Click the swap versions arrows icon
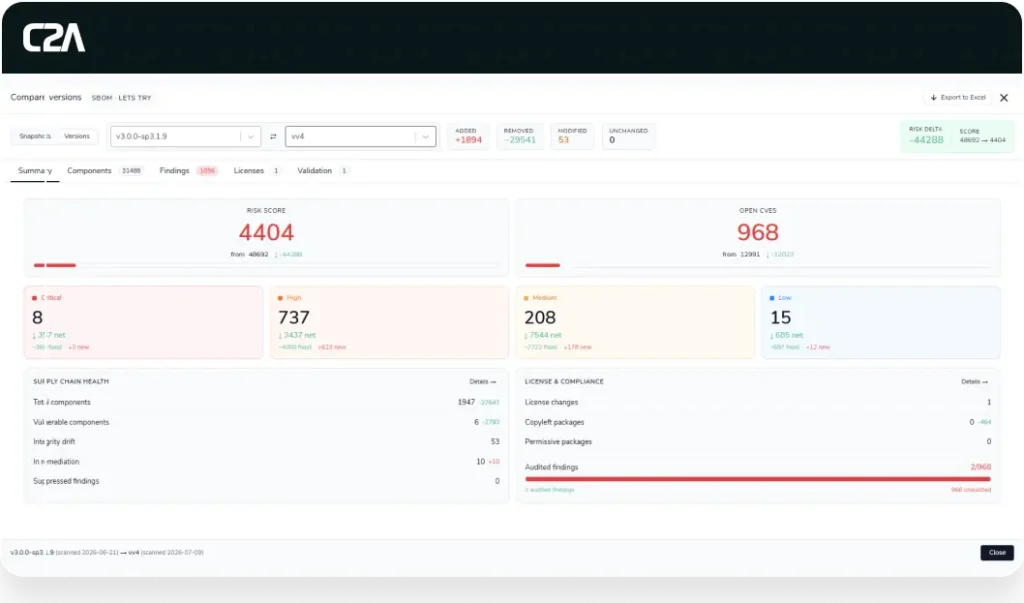 pos(273,137)
